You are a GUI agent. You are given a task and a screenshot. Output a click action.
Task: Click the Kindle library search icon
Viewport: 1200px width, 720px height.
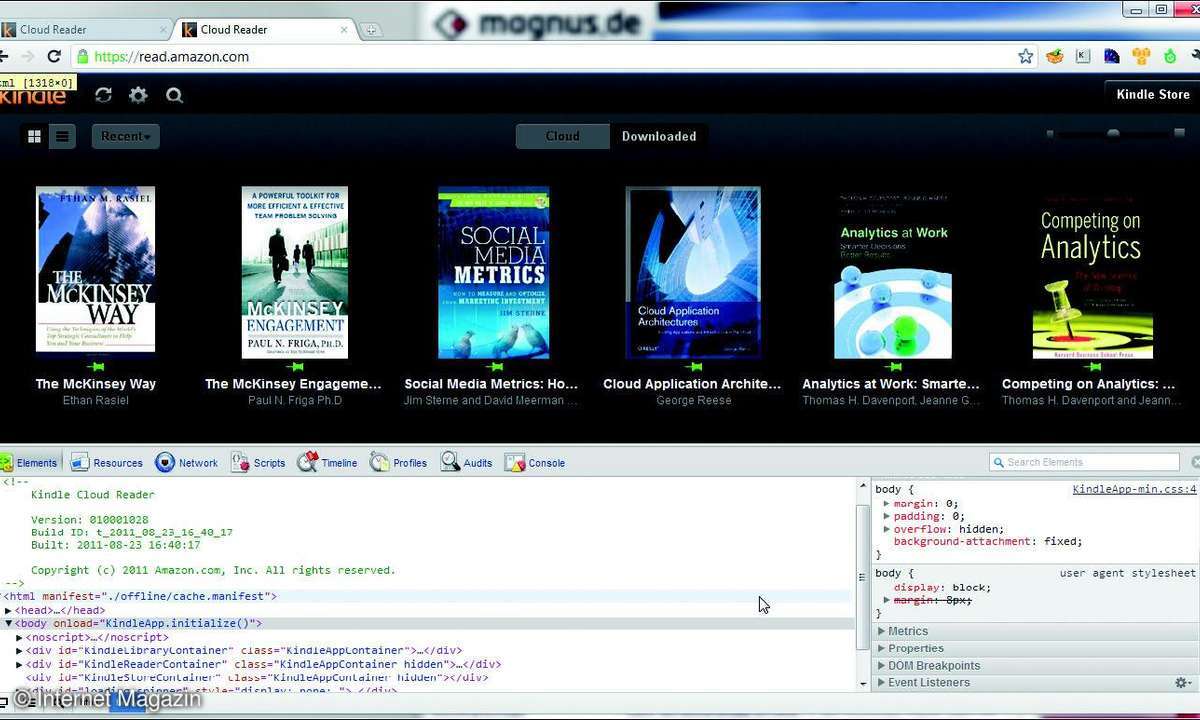(x=174, y=95)
